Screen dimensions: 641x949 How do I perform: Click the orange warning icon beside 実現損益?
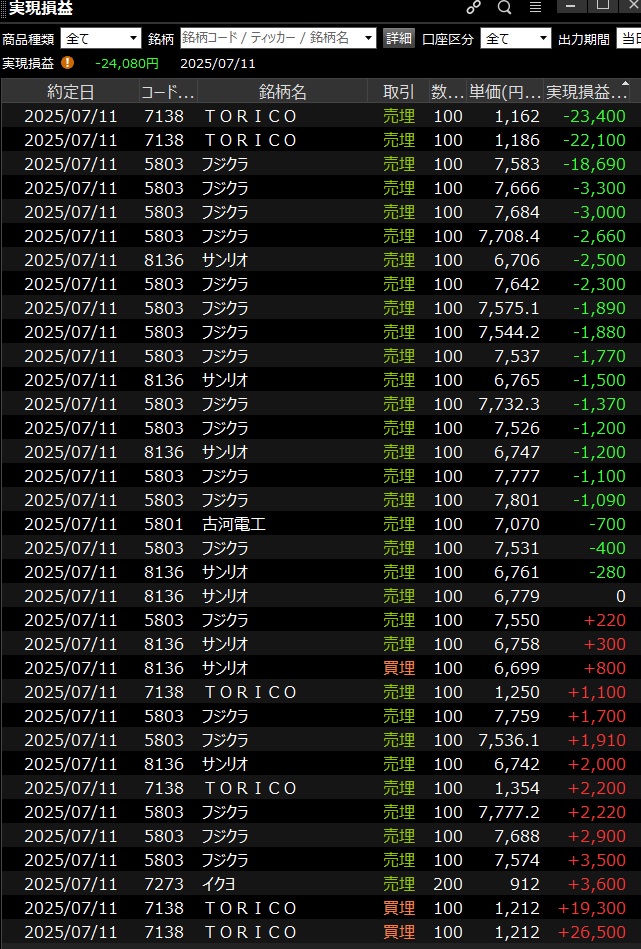tap(67, 63)
